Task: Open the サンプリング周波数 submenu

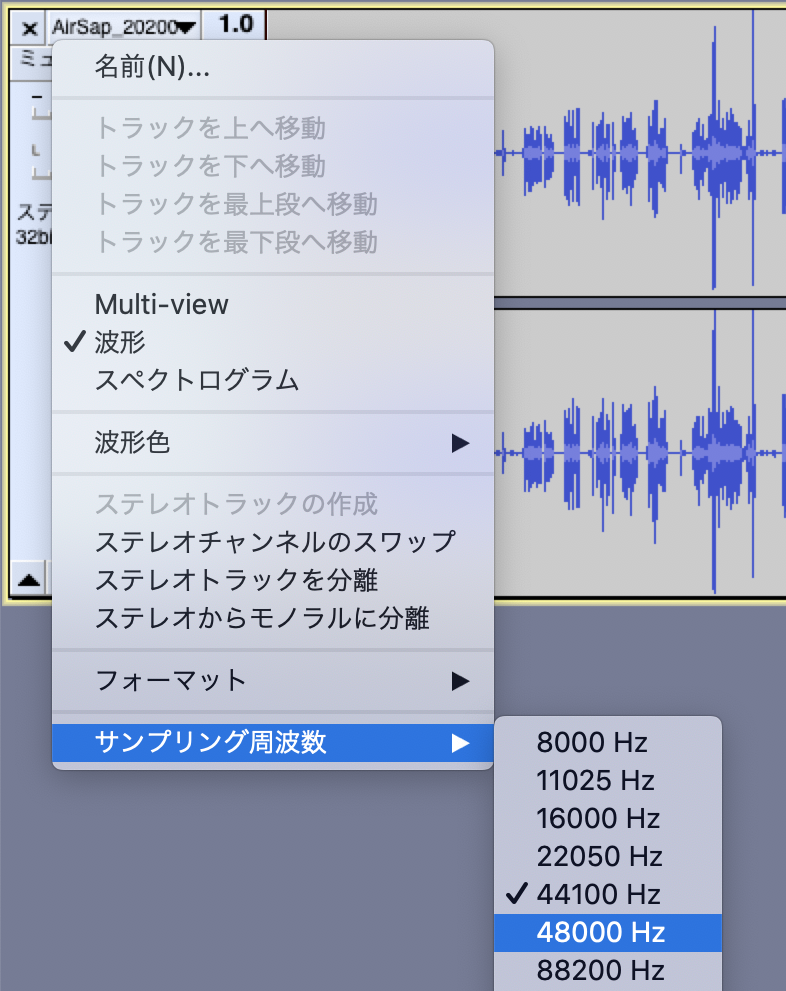Action: pos(272,743)
